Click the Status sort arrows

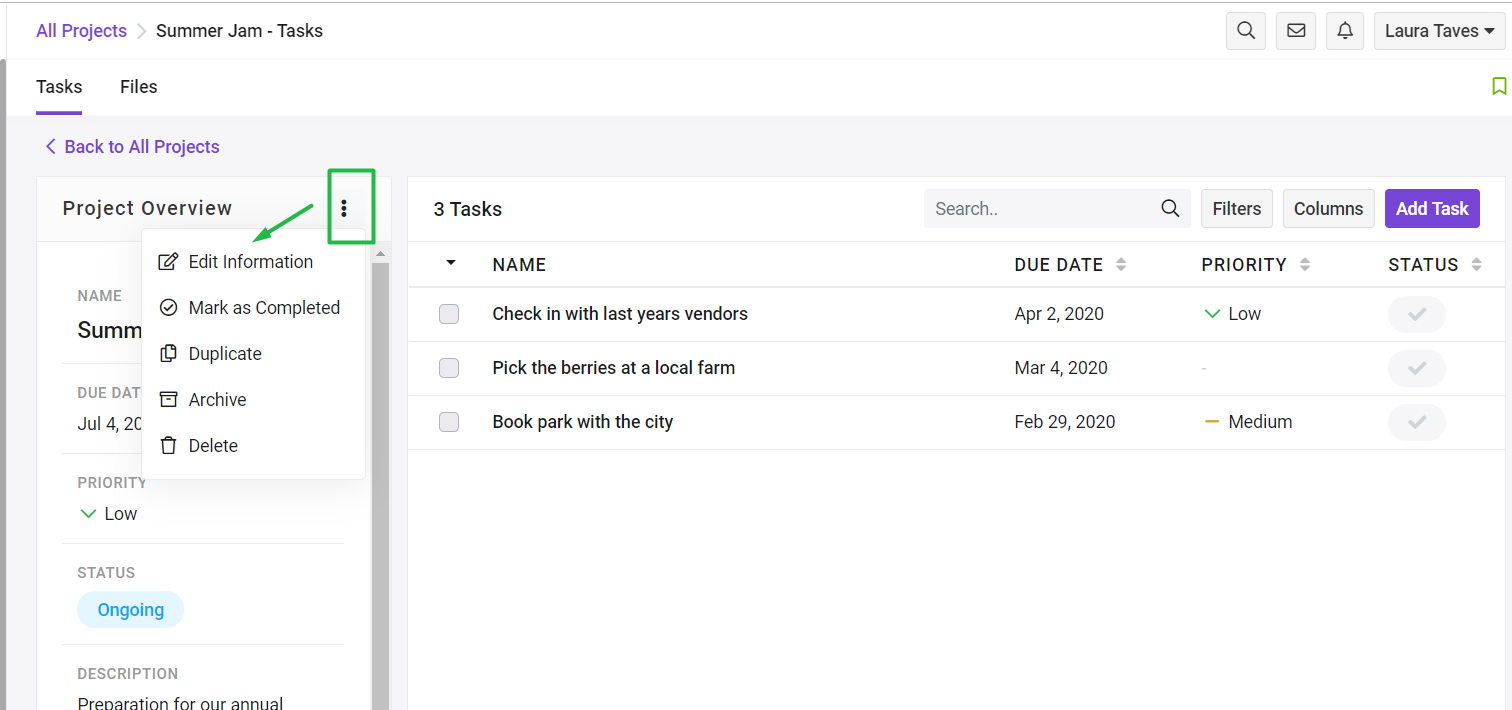1477,265
